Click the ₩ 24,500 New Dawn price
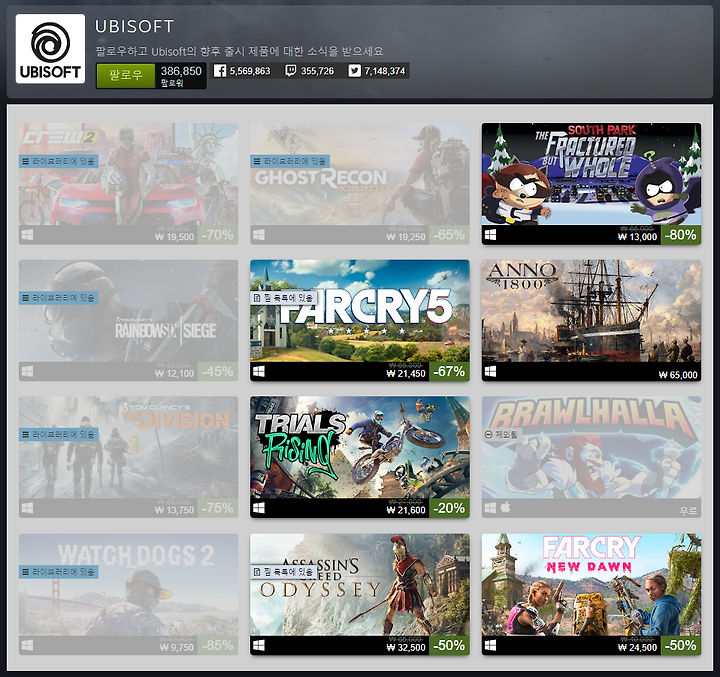Viewport: 720px width, 677px height. point(637,647)
